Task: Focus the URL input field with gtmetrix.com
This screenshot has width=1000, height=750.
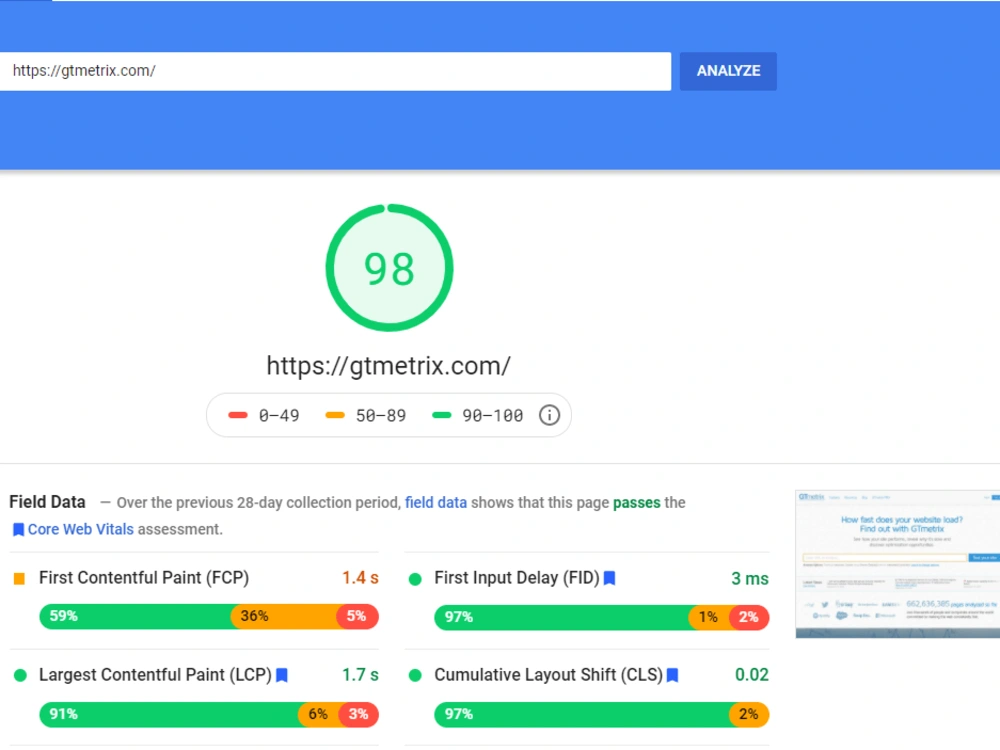Action: pos(335,71)
